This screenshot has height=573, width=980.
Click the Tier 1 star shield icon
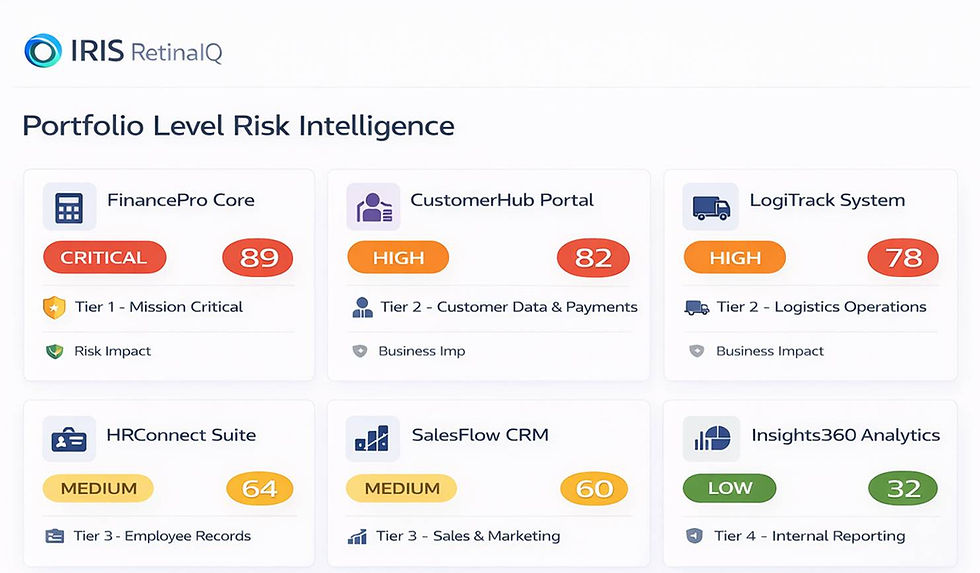coord(54,307)
